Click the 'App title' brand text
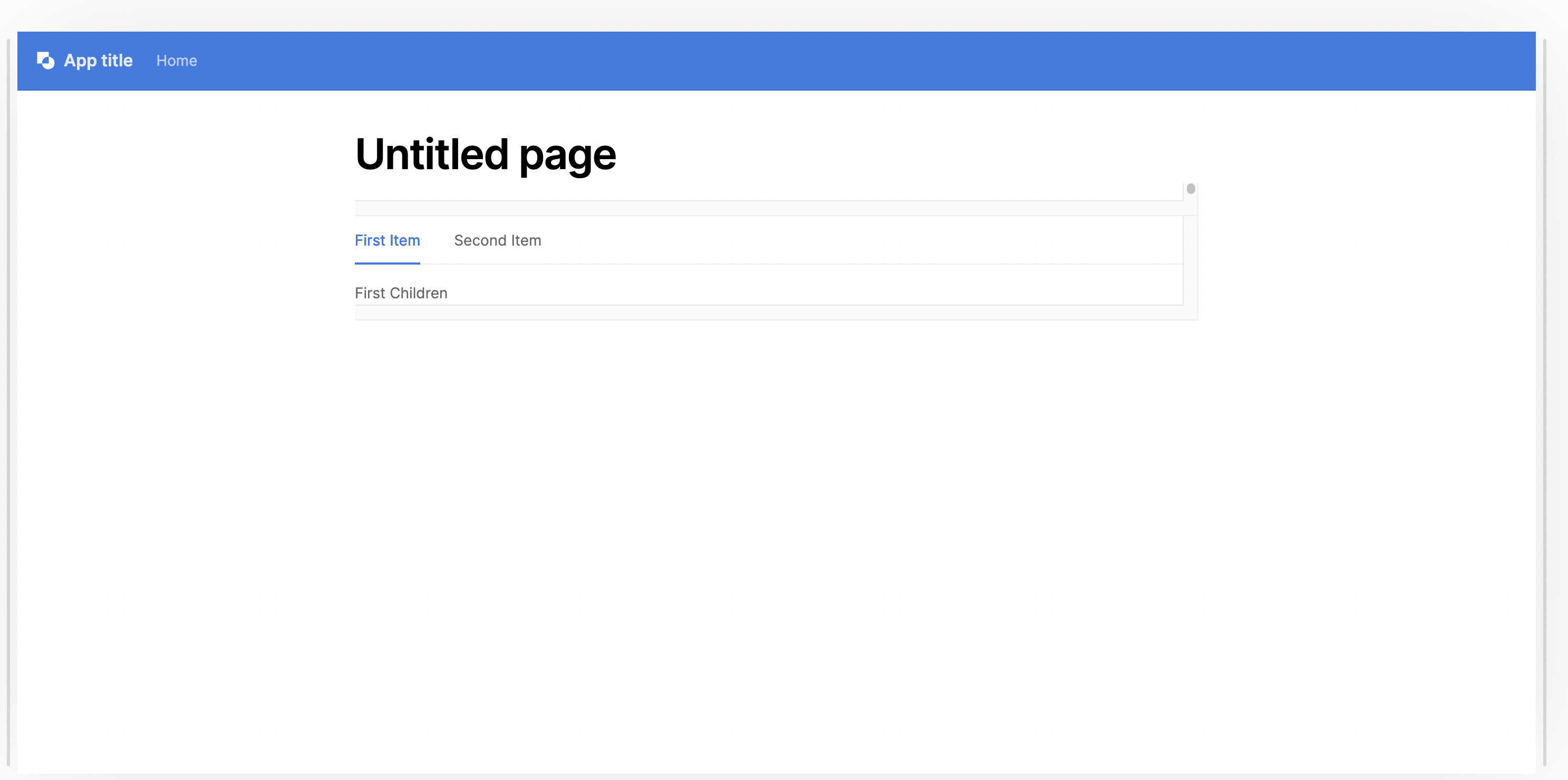Image resolution: width=1568 pixels, height=780 pixels. pyautogui.click(x=98, y=61)
